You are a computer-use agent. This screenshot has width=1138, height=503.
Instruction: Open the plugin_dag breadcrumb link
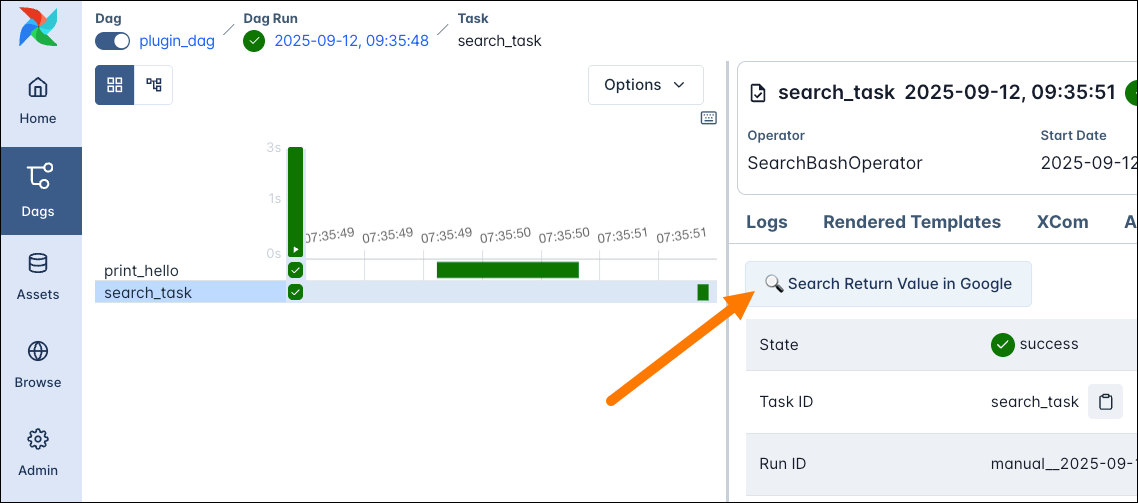pos(177,41)
